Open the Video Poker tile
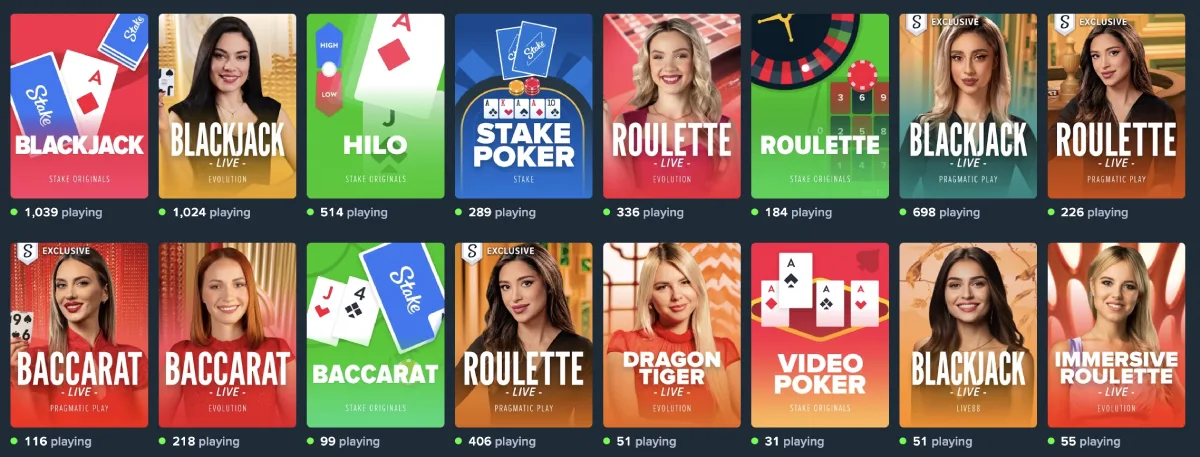Viewport: 1200px width, 457px height. [820, 335]
